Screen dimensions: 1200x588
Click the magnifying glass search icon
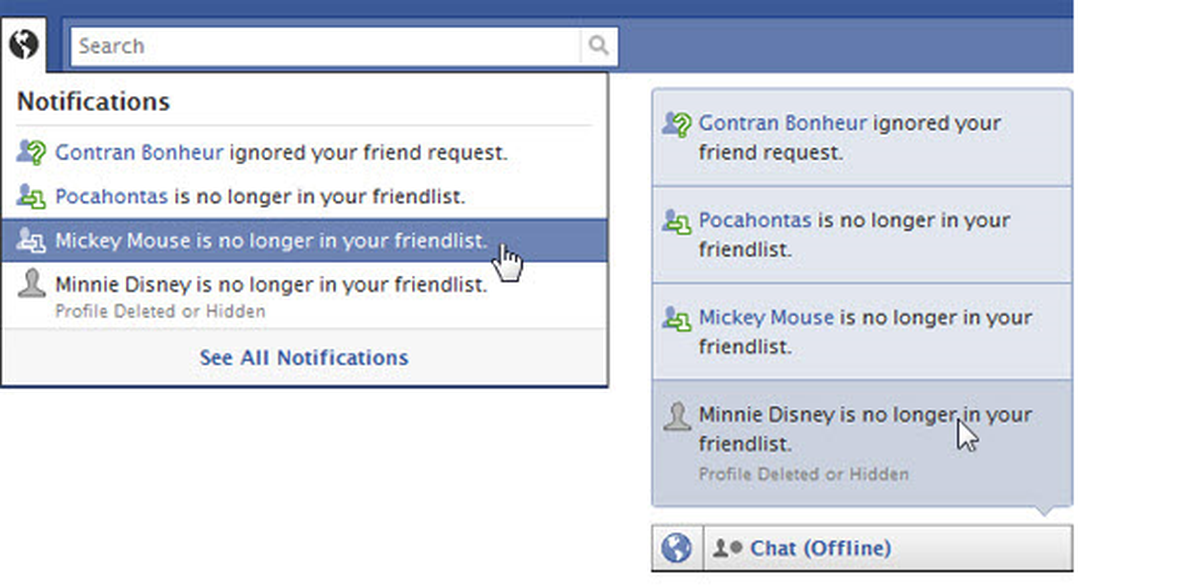click(x=598, y=46)
